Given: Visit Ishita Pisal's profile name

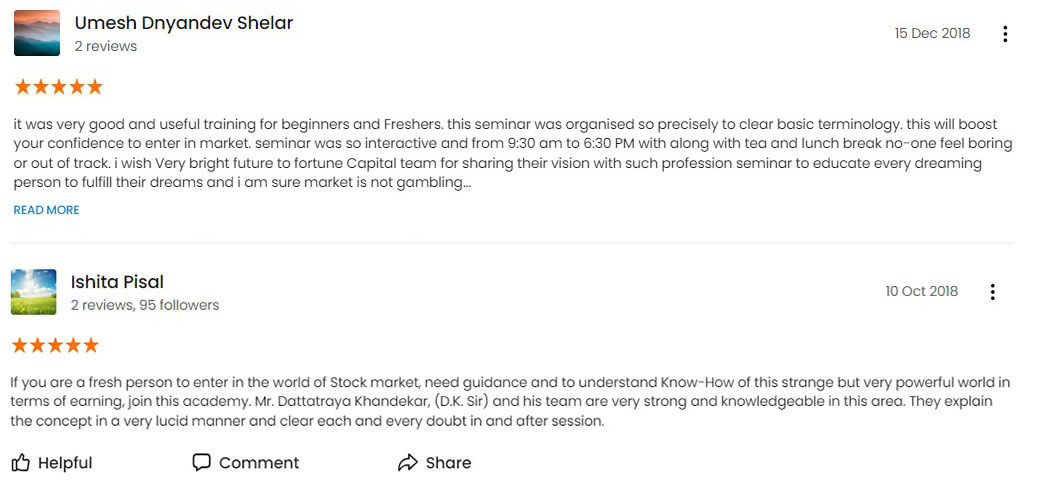Looking at the screenshot, I should (117, 282).
